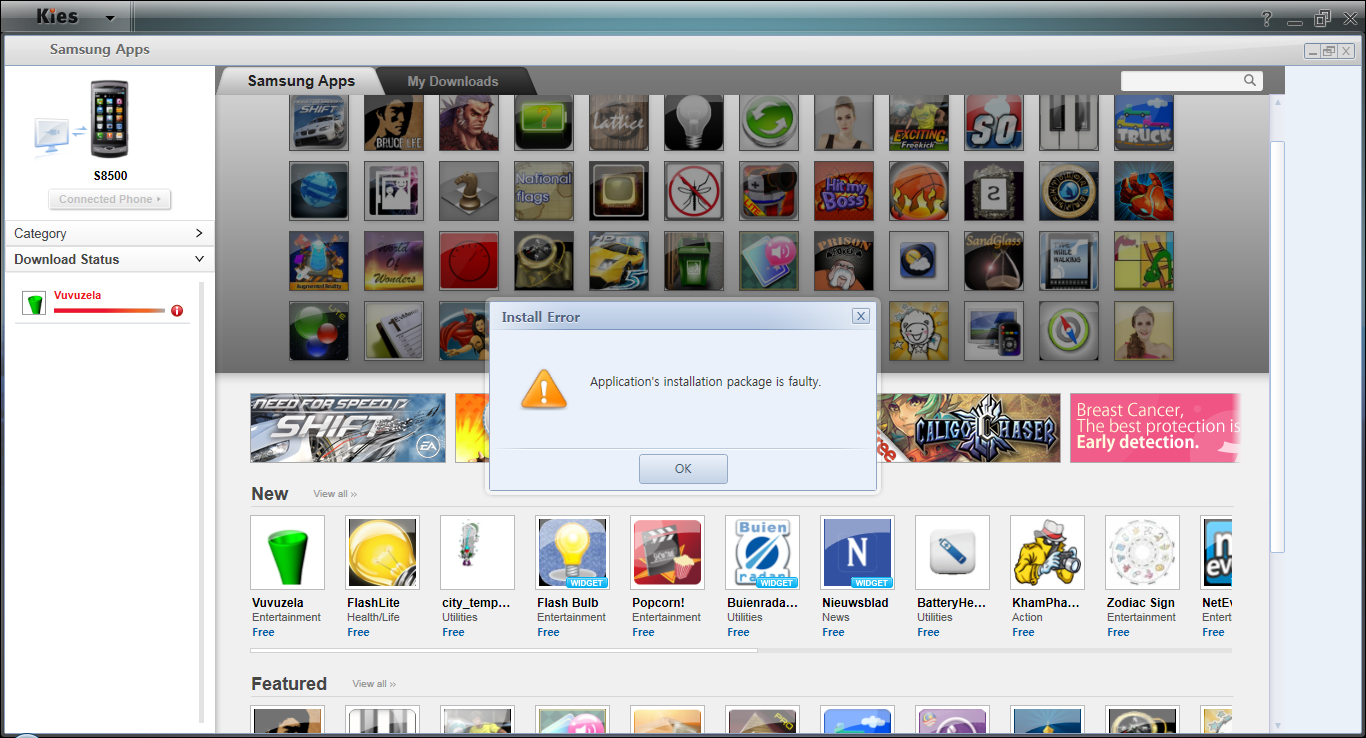Select the Samsung Apps tab
Image resolution: width=1366 pixels, height=738 pixels.
pyautogui.click(x=301, y=81)
